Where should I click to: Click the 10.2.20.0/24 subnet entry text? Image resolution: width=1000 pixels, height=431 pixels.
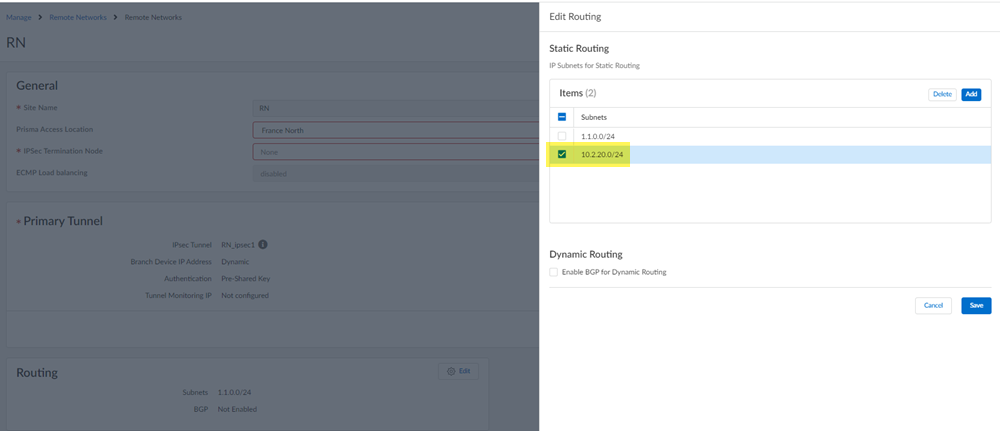pyautogui.click(x=602, y=154)
